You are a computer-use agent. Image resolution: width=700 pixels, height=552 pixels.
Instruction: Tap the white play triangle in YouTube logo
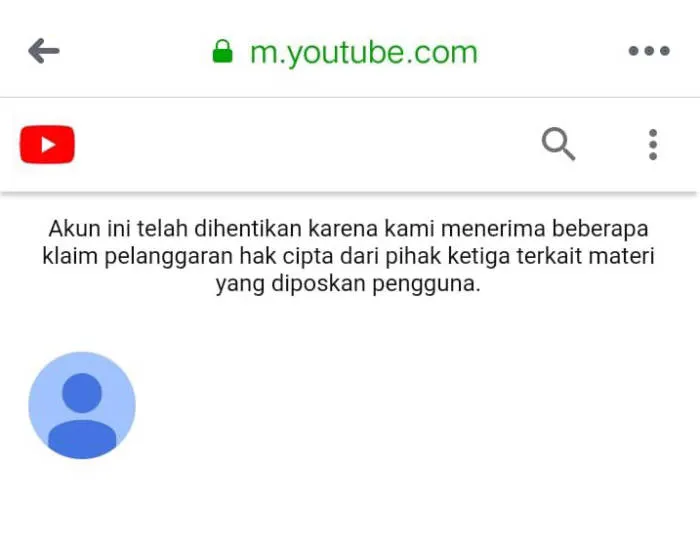[x=48, y=145]
